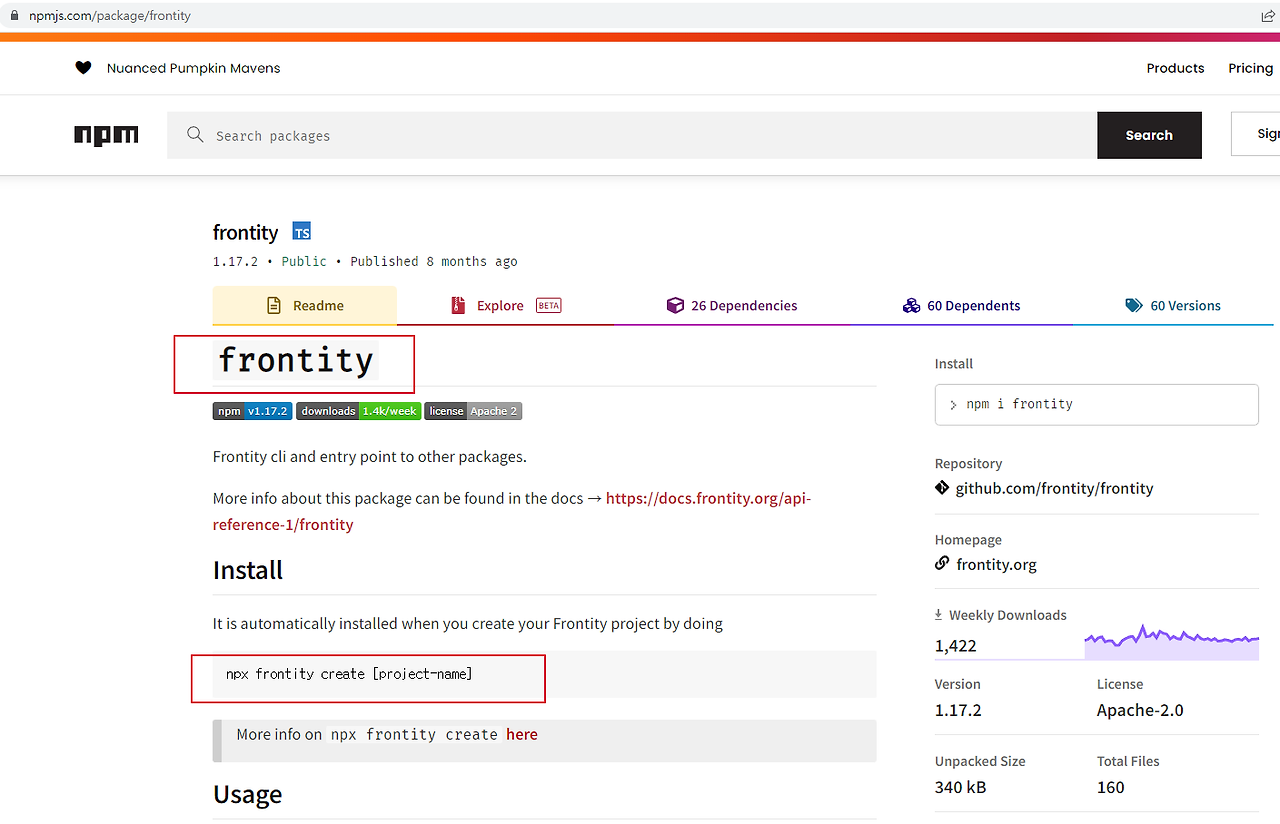Click the red Explore file icon
The height and width of the screenshot is (824, 1280).
click(x=458, y=306)
